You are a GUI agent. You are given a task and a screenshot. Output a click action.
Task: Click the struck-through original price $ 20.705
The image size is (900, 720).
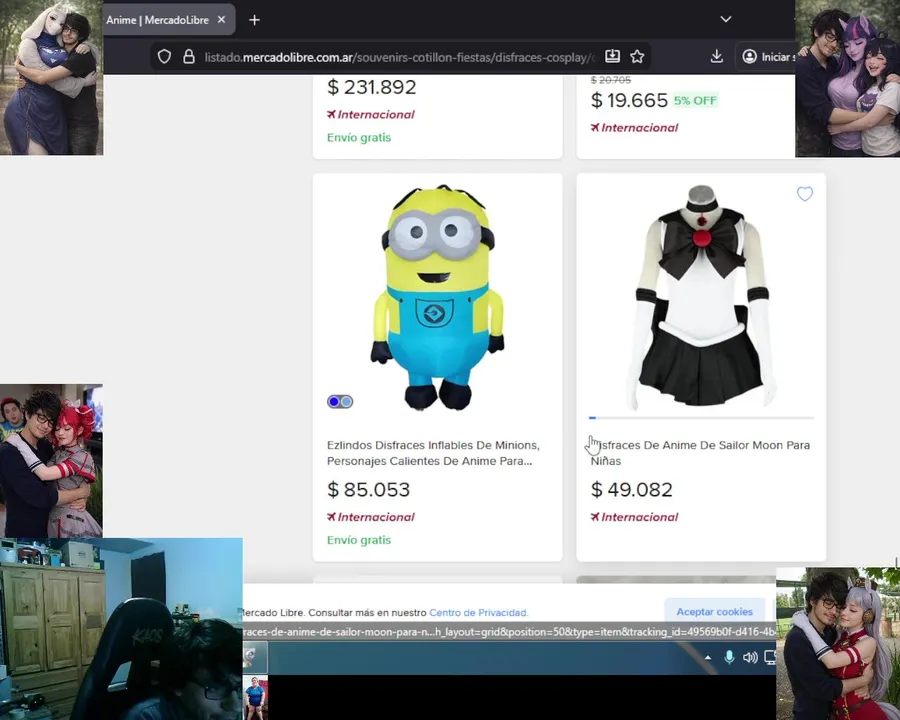(611, 80)
